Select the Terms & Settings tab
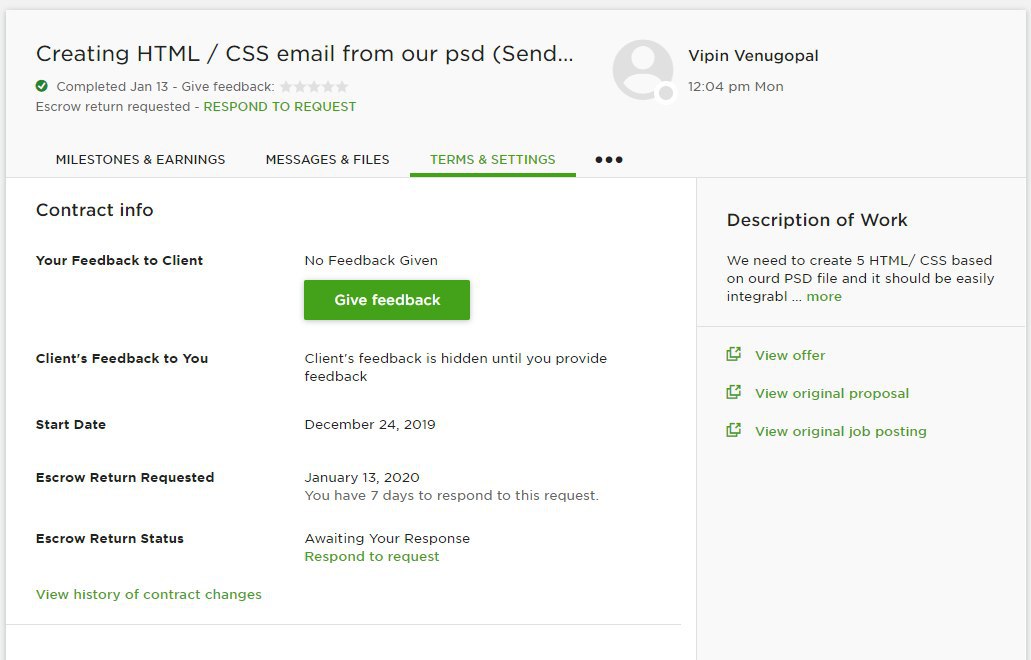1031x660 pixels. [492, 160]
